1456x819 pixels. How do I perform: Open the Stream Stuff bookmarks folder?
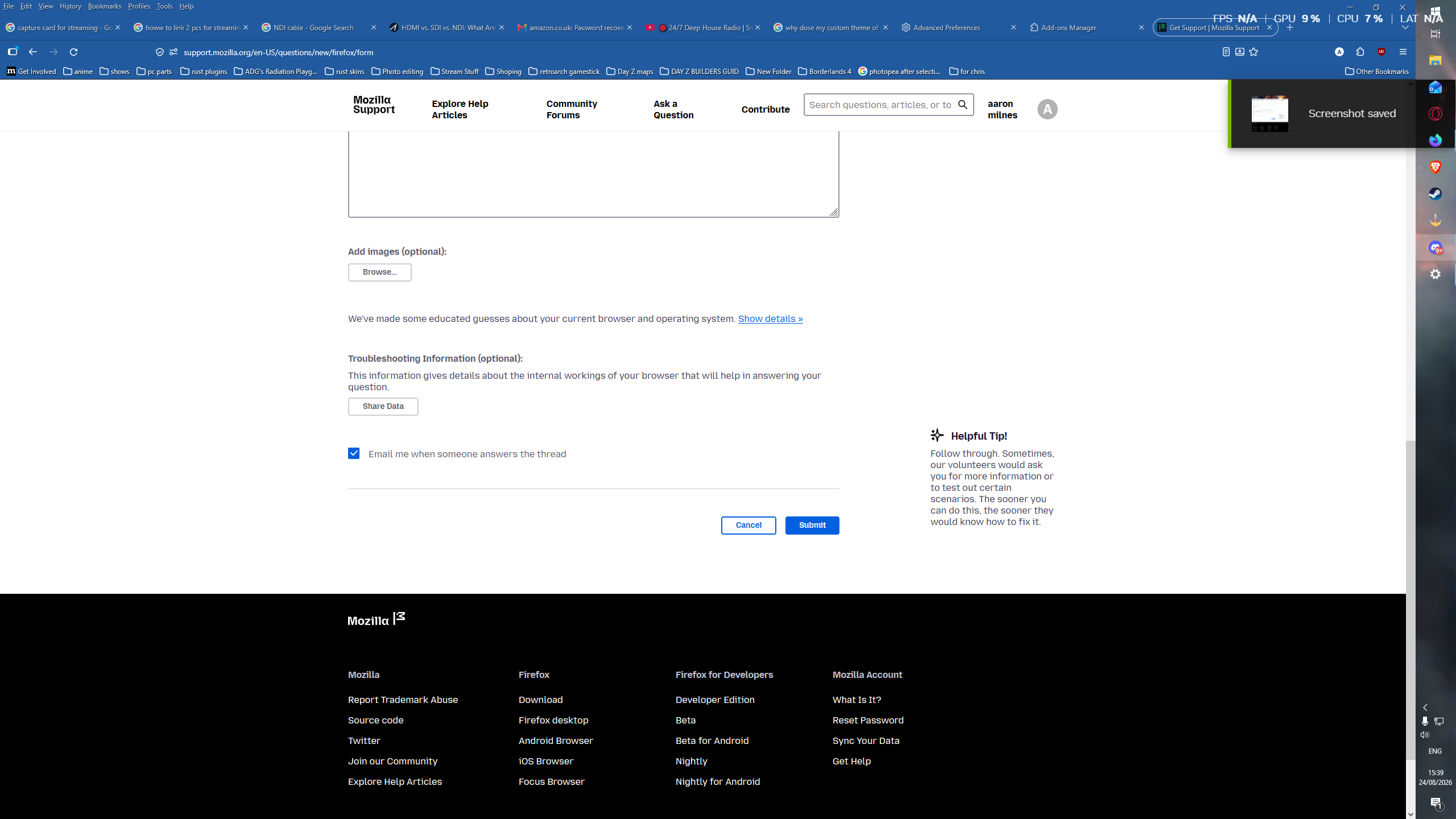pyautogui.click(x=454, y=71)
